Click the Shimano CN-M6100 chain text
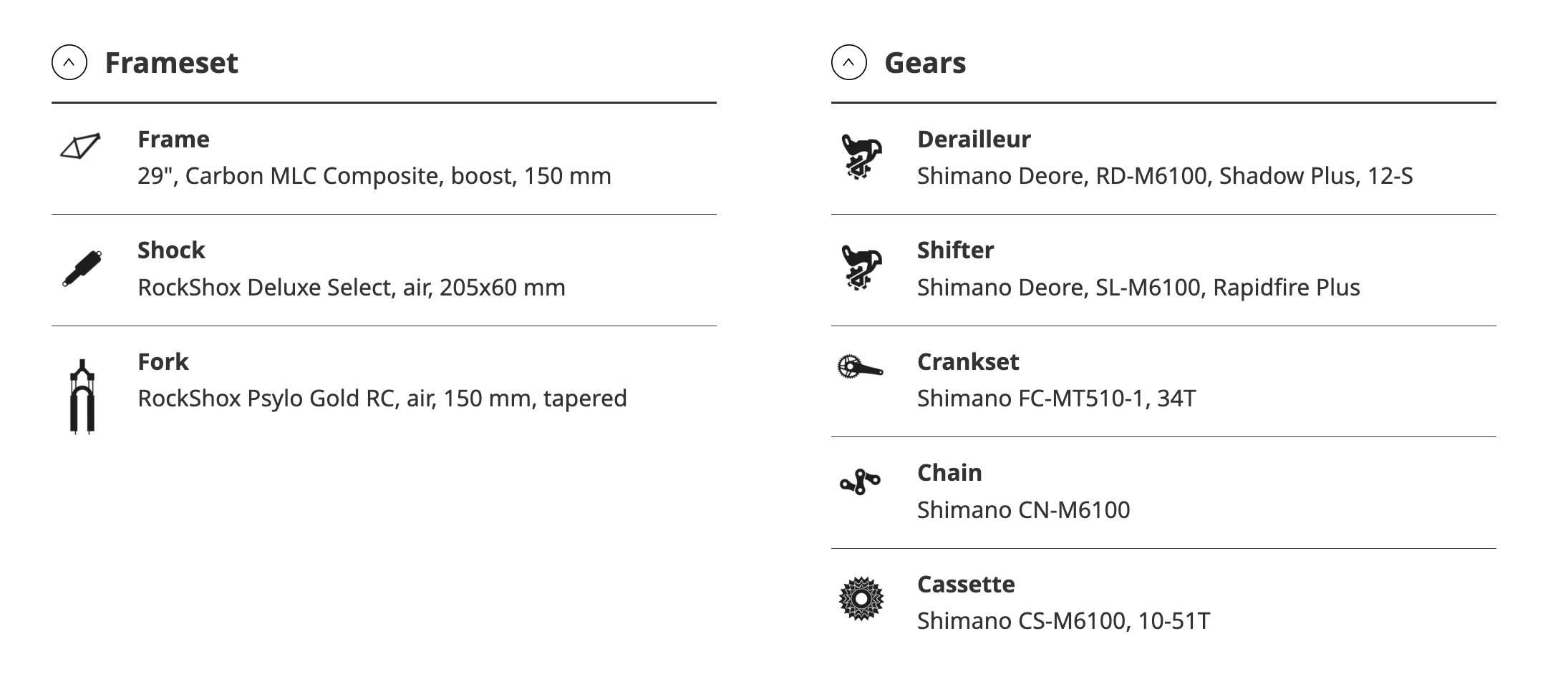 tap(1023, 509)
